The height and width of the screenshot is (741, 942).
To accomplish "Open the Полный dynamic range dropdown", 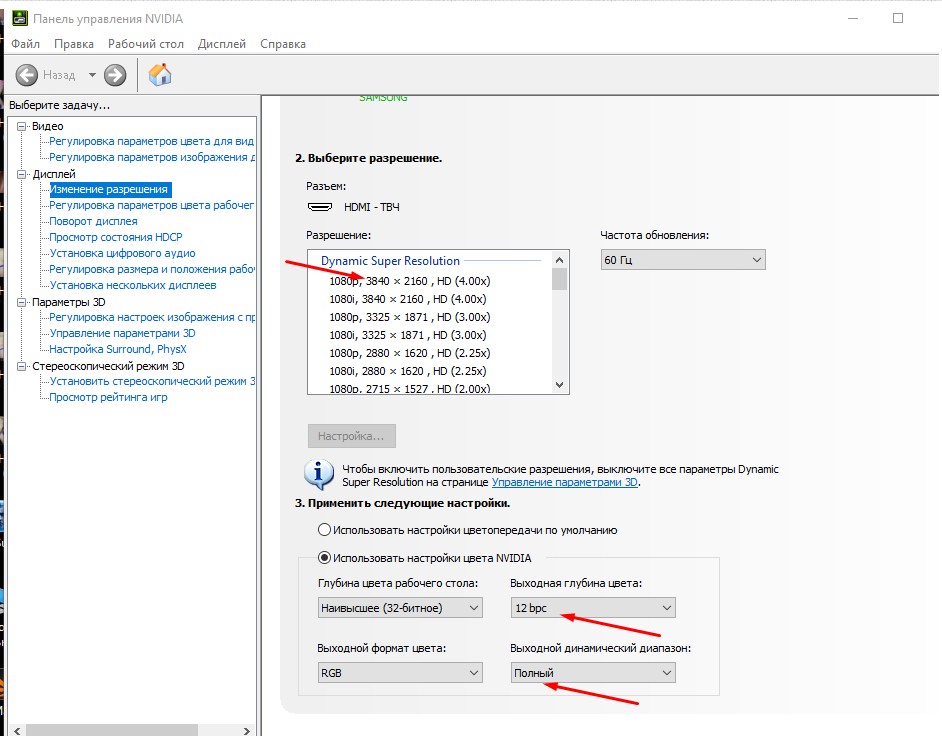I will click(x=592, y=674).
